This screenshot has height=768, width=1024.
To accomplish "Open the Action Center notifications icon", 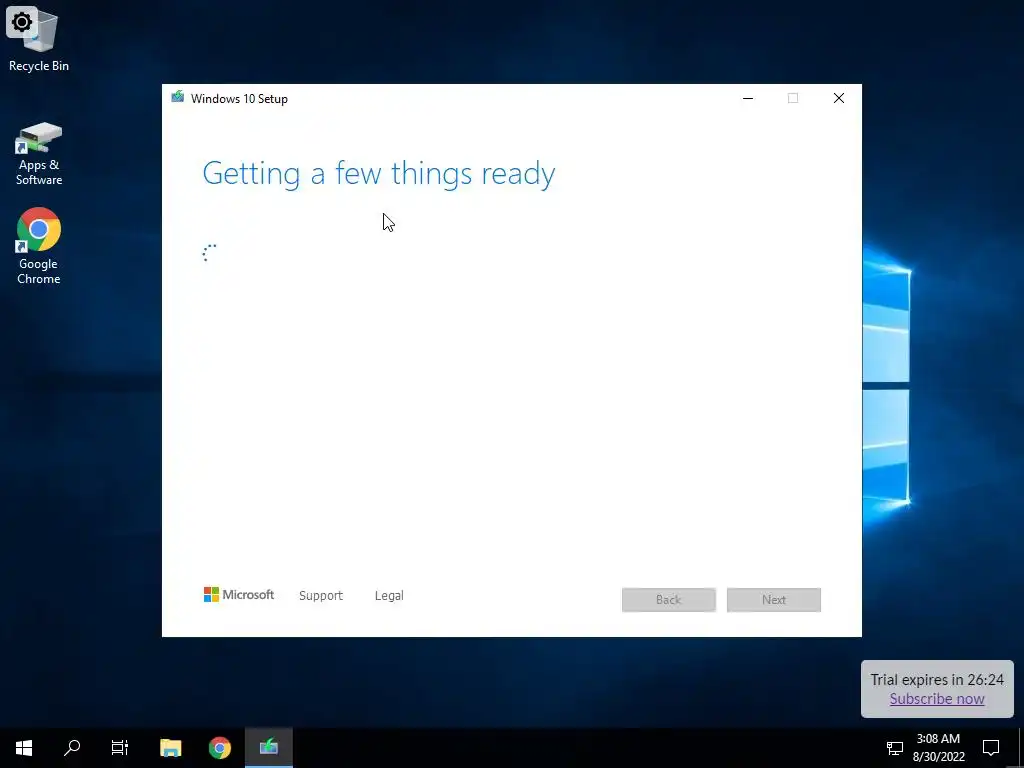I will 991,748.
